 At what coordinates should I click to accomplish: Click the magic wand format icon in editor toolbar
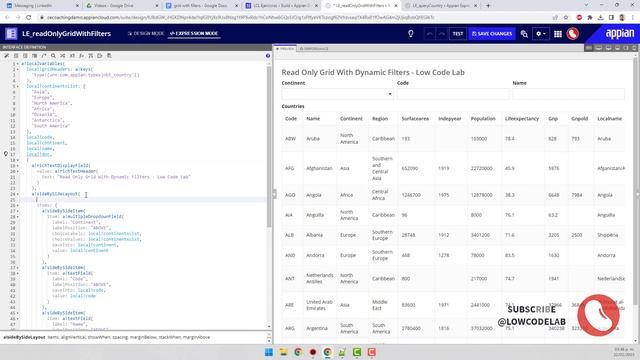click(x=7, y=56)
